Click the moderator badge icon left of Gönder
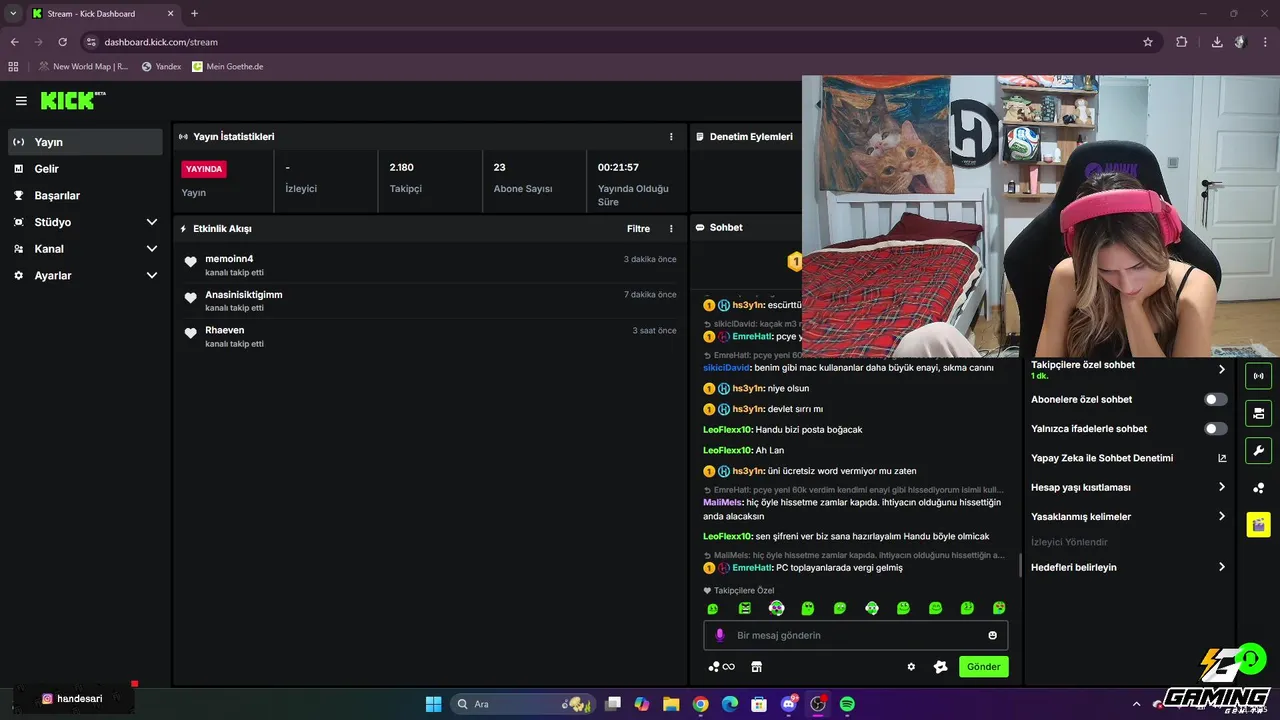The image size is (1280, 720). pos(940,667)
